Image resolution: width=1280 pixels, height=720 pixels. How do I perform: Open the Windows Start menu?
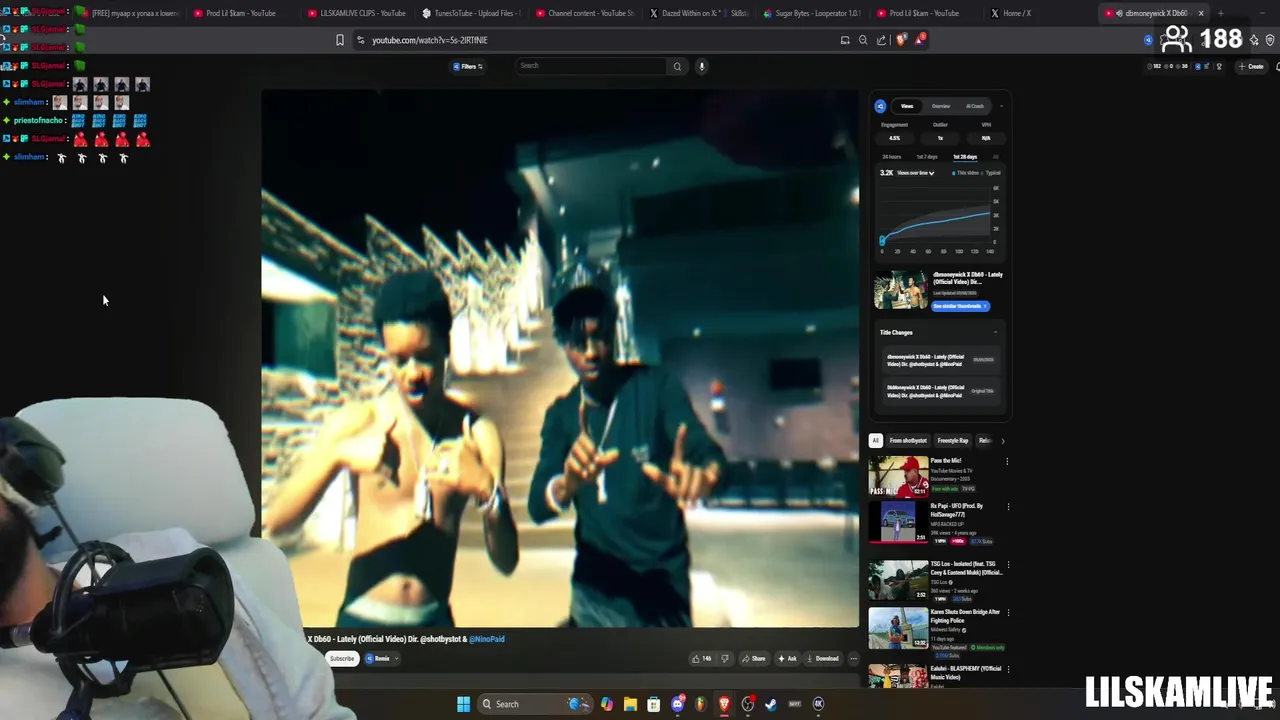coord(463,704)
